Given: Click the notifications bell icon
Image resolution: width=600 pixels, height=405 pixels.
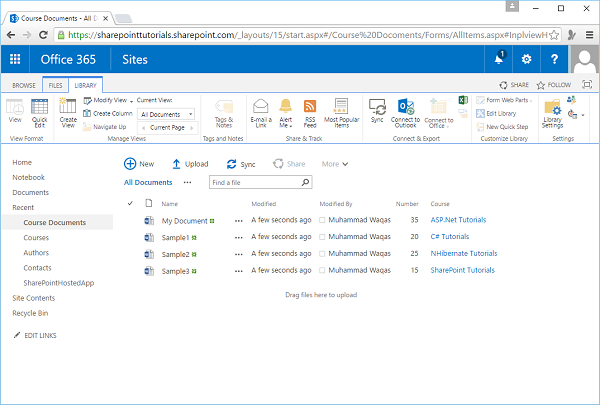Looking at the screenshot, I should point(499,59).
